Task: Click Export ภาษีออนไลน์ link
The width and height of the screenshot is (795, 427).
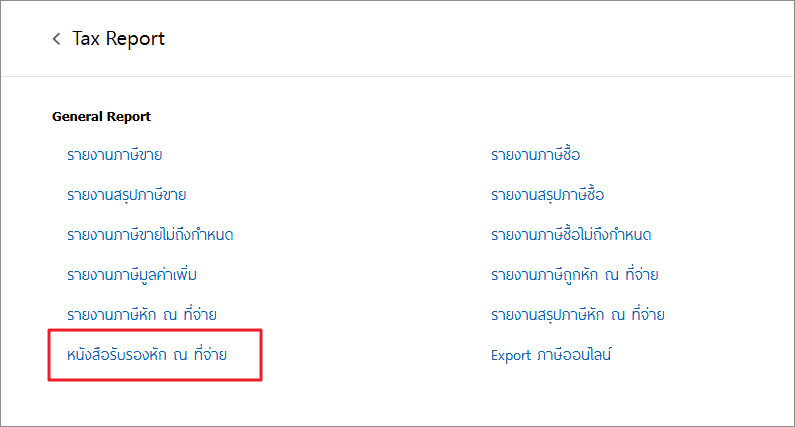Action: (x=551, y=354)
